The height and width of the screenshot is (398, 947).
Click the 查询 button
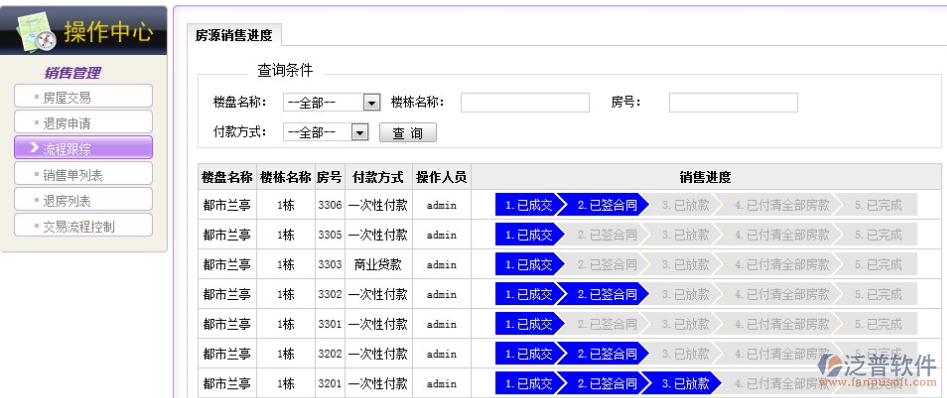(408, 132)
